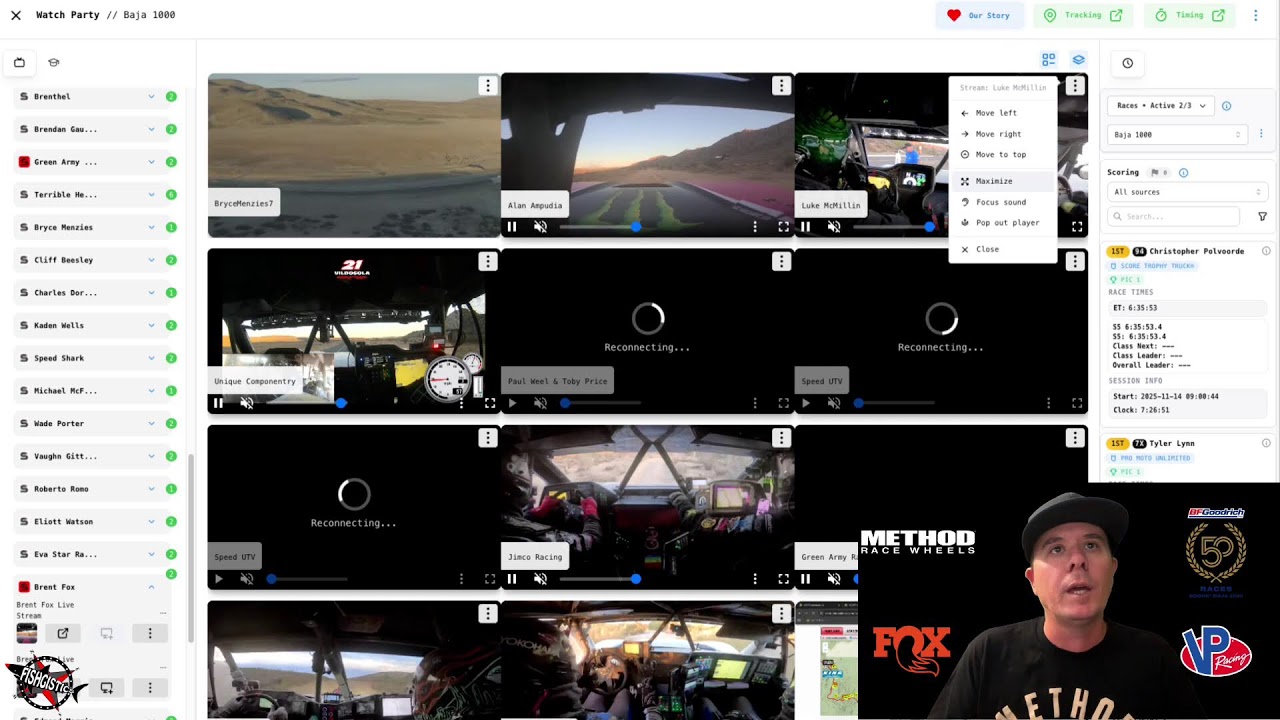
Task: Open player settings dots on Alan Ampudia controls
Action: point(755,227)
